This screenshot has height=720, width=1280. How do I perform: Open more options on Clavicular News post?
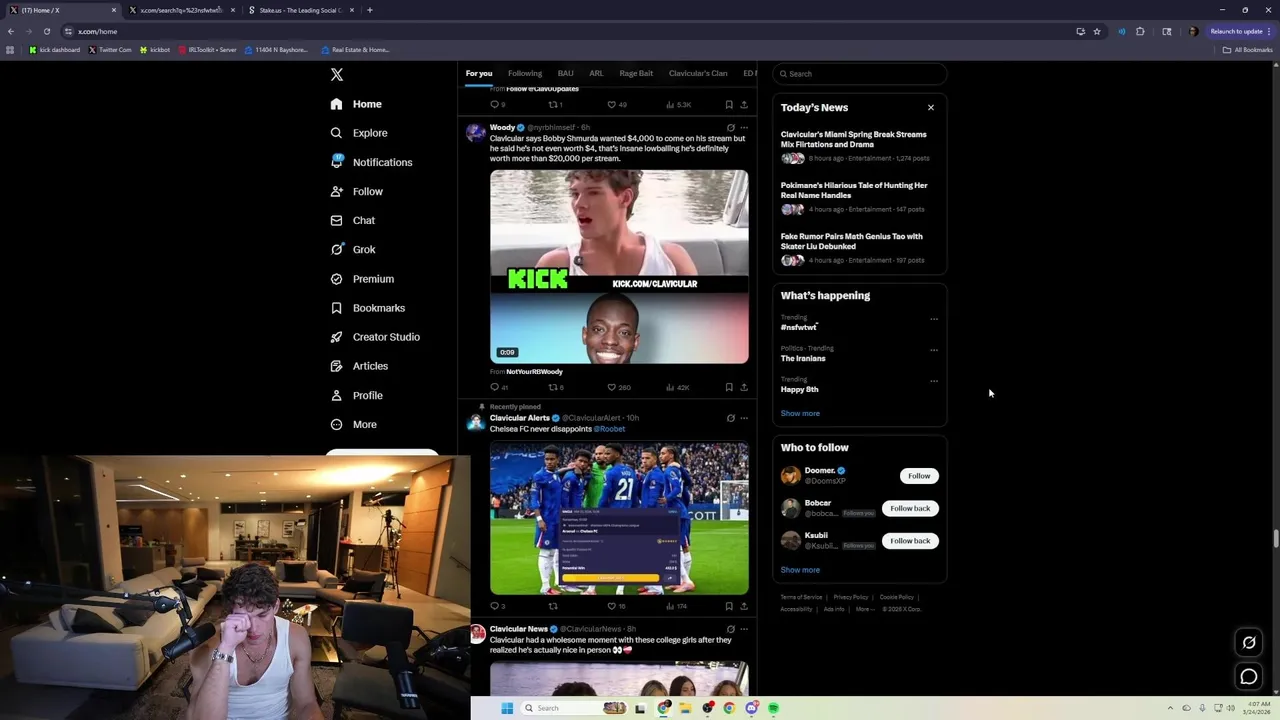point(744,629)
